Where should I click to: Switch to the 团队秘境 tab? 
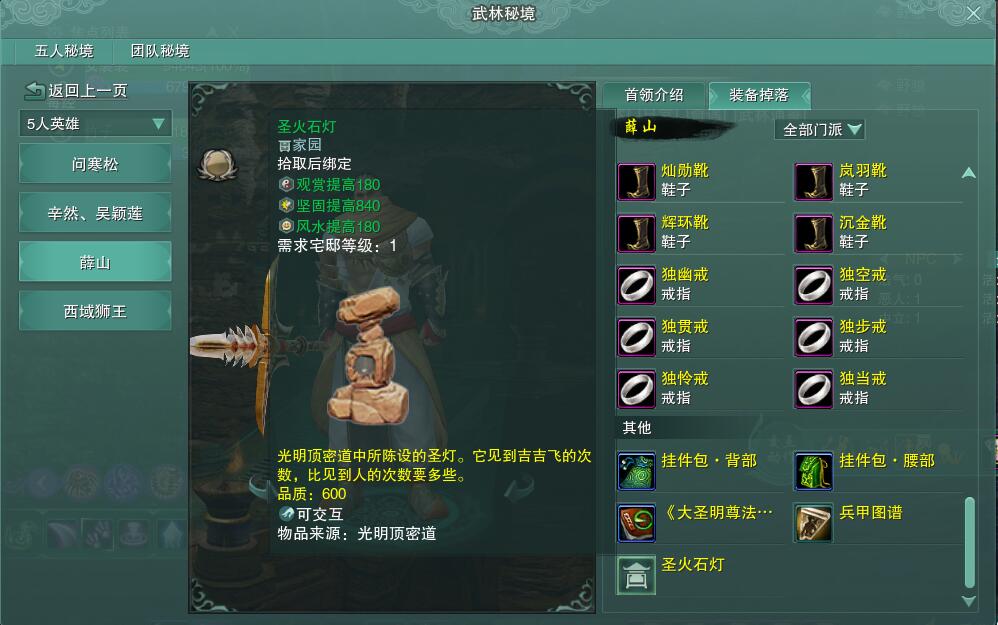160,51
